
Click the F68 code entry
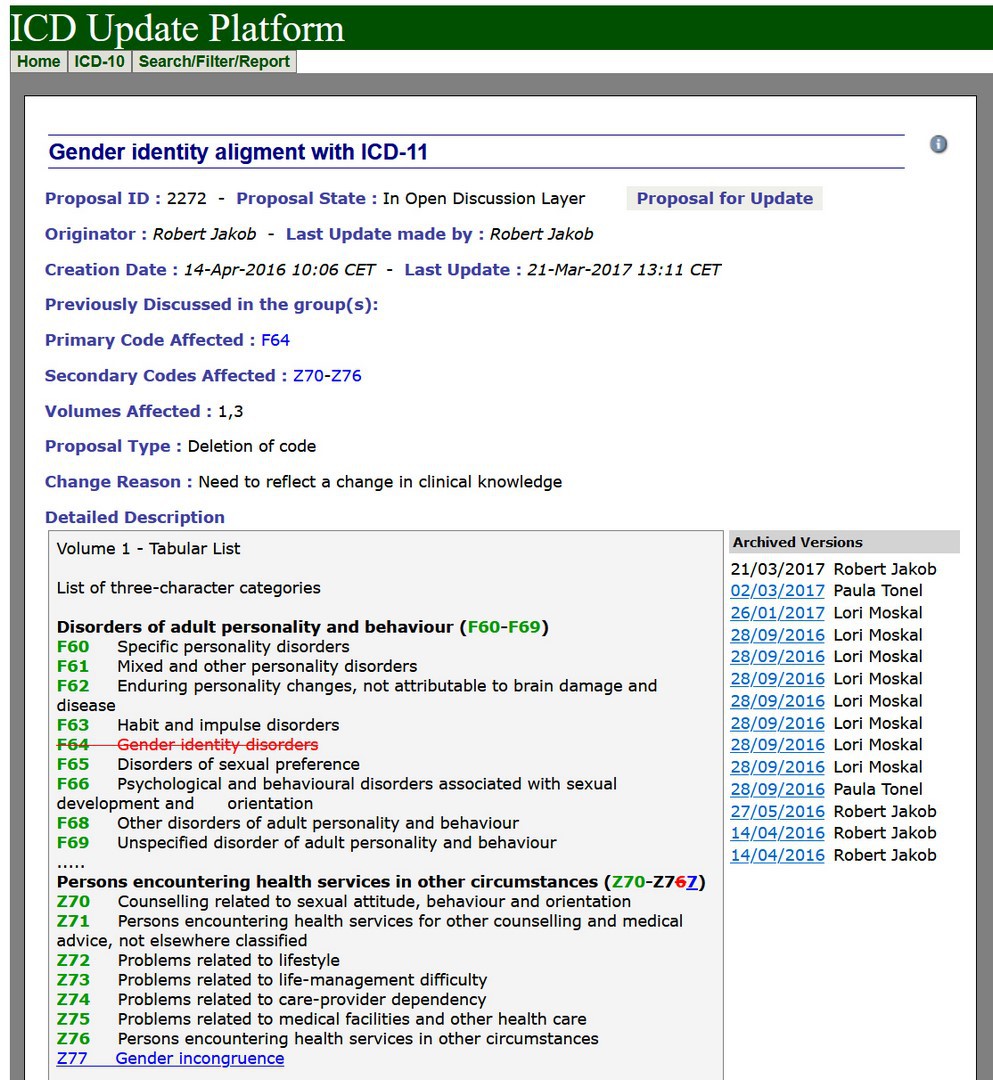(x=73, y=823)
